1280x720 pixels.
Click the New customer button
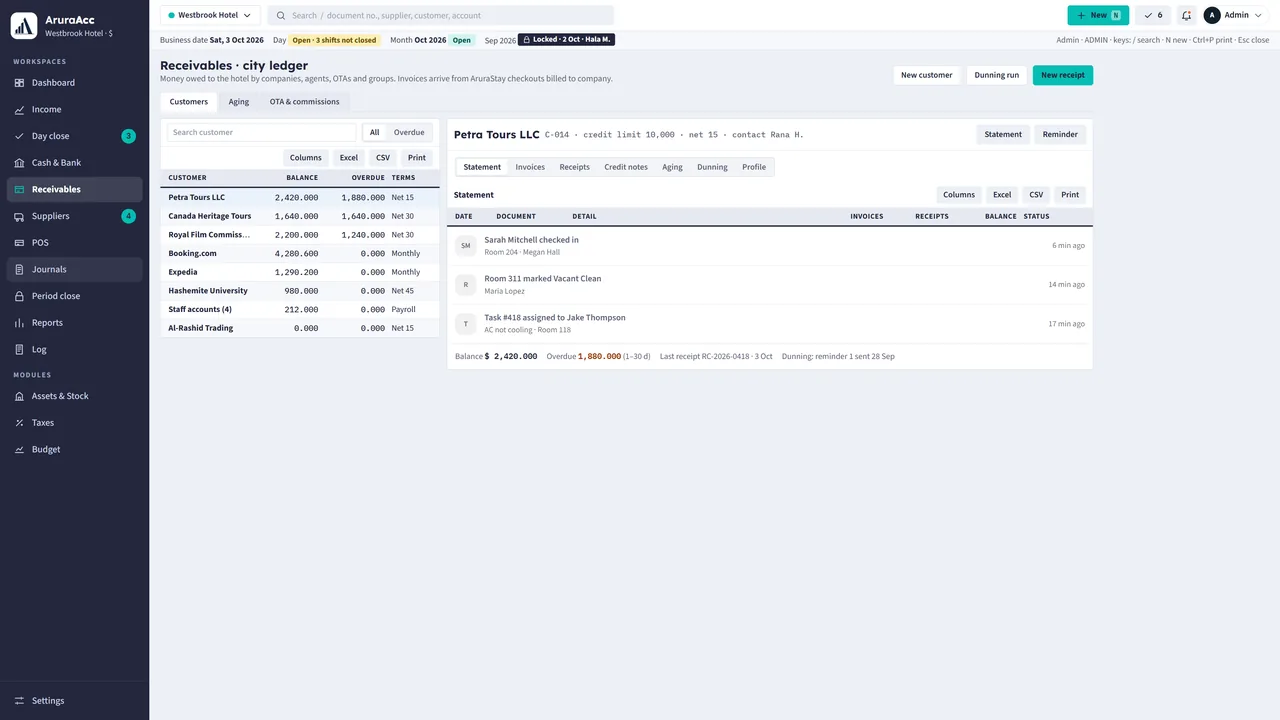[927, 75]
